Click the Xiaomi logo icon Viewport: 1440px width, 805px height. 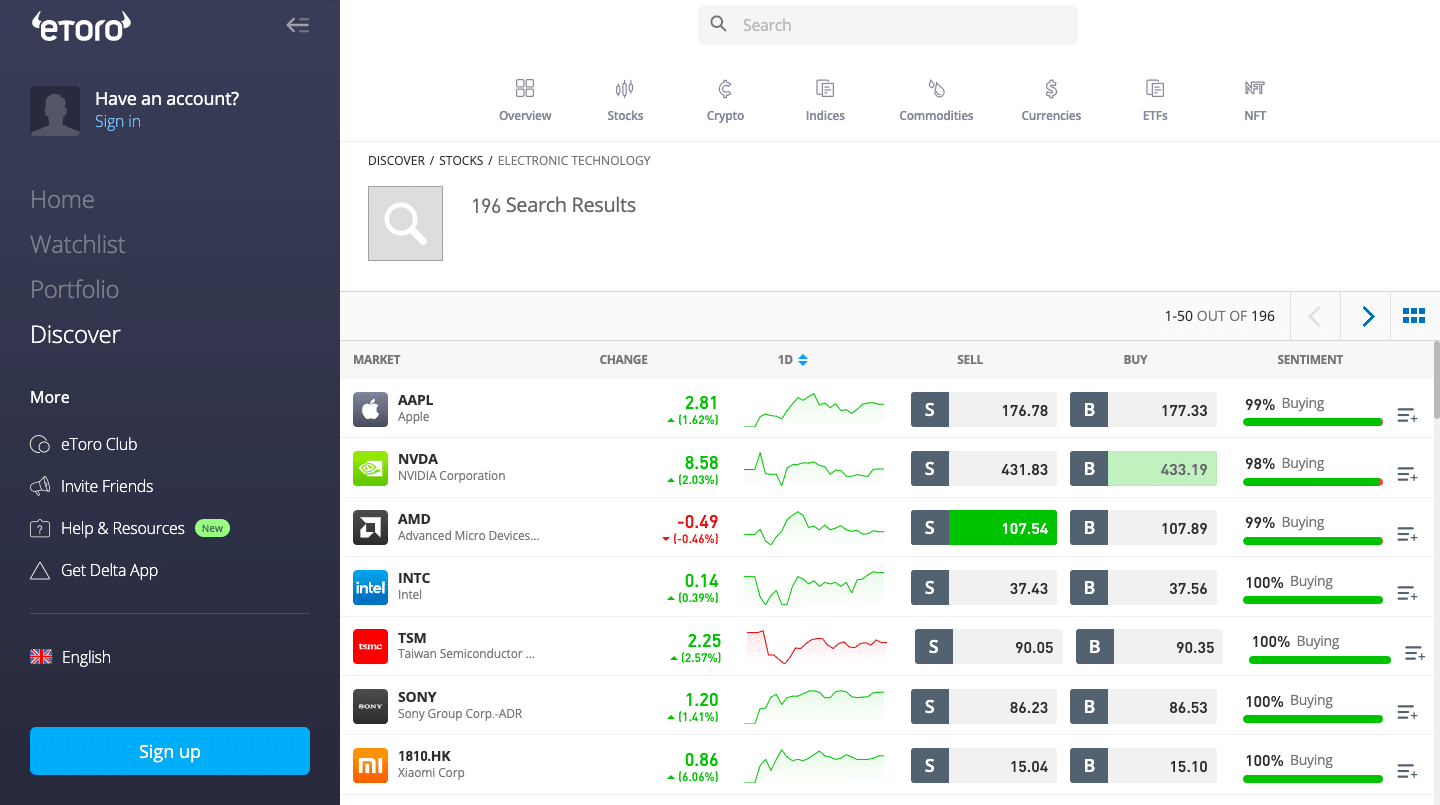pos(370,766)
